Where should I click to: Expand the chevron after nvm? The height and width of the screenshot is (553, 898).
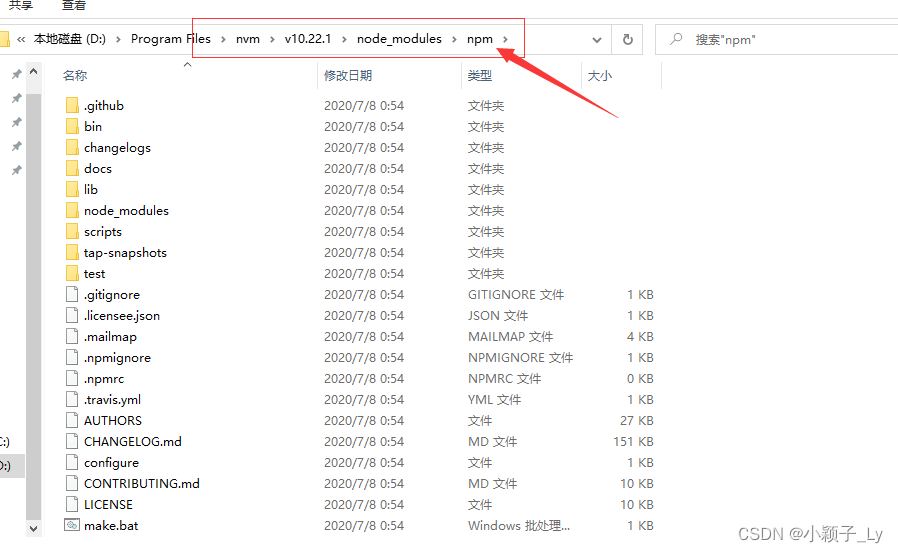pyautogui.click(x=272, y=40)
